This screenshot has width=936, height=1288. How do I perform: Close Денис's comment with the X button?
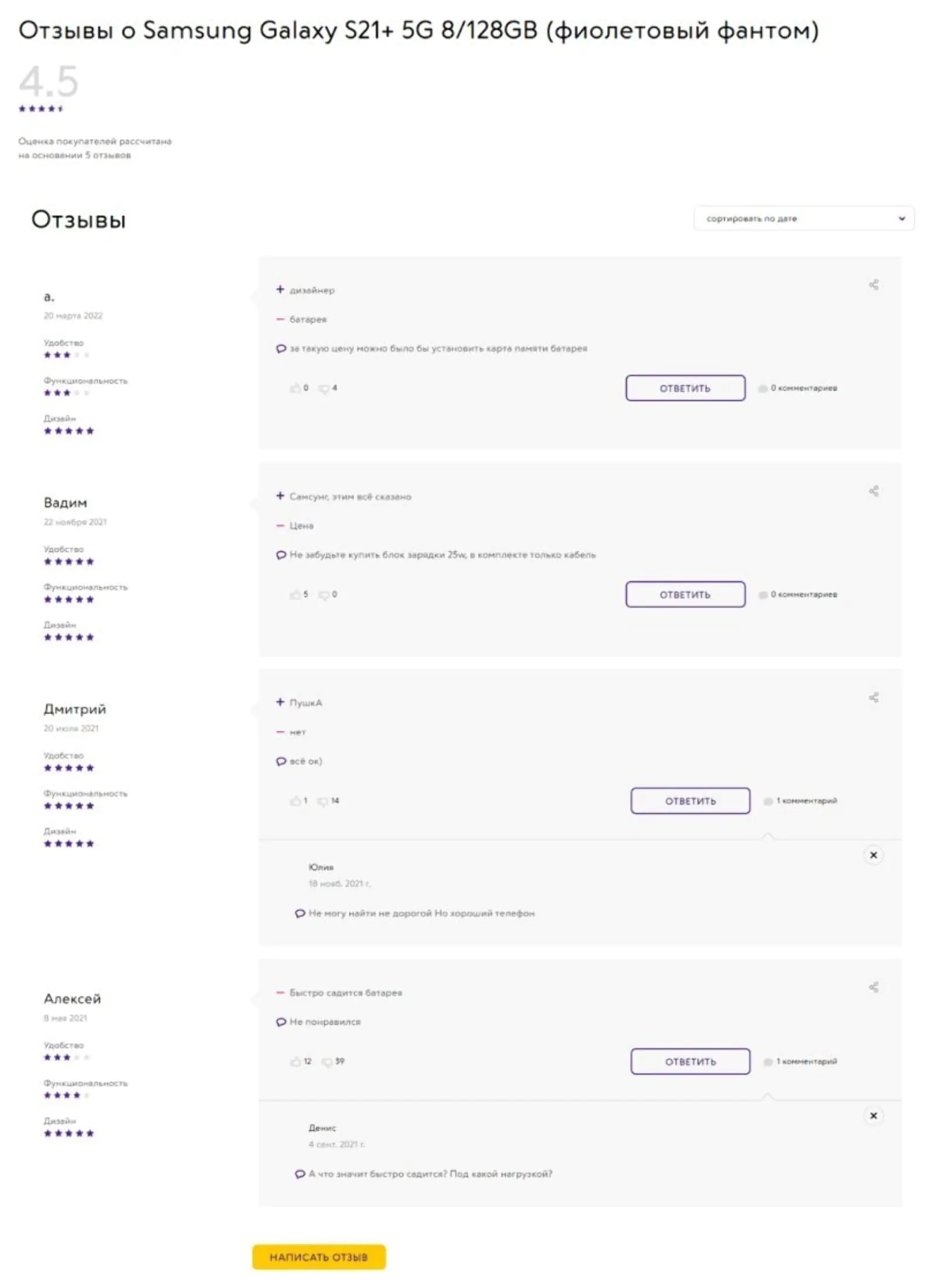point(873,1115)
